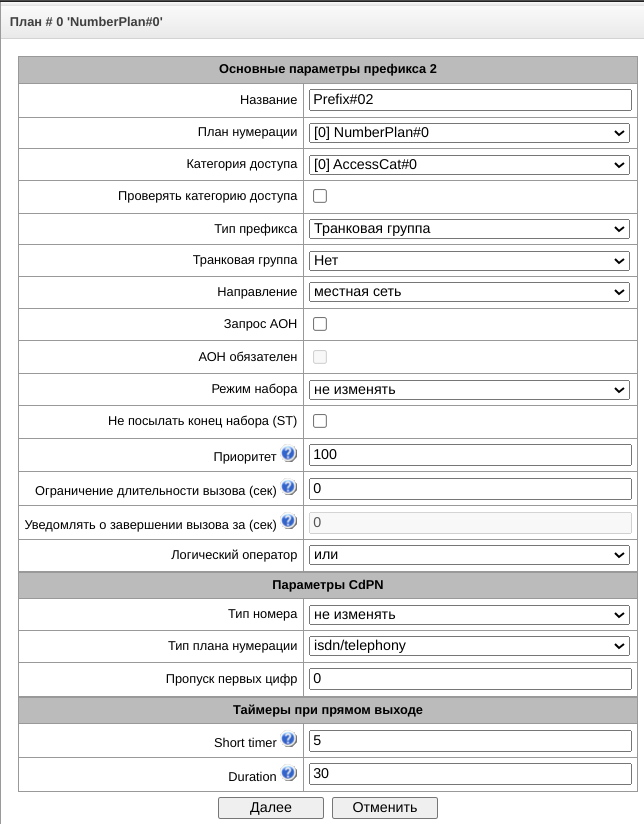Click help icon beside Ограничение длительности вызова

pyautogui.click(x=289, y=488)
